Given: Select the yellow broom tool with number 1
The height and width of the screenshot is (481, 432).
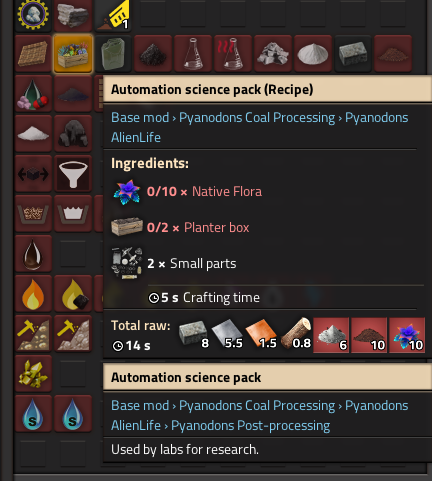Looking at the screenshot, I should tap(113, 15).
